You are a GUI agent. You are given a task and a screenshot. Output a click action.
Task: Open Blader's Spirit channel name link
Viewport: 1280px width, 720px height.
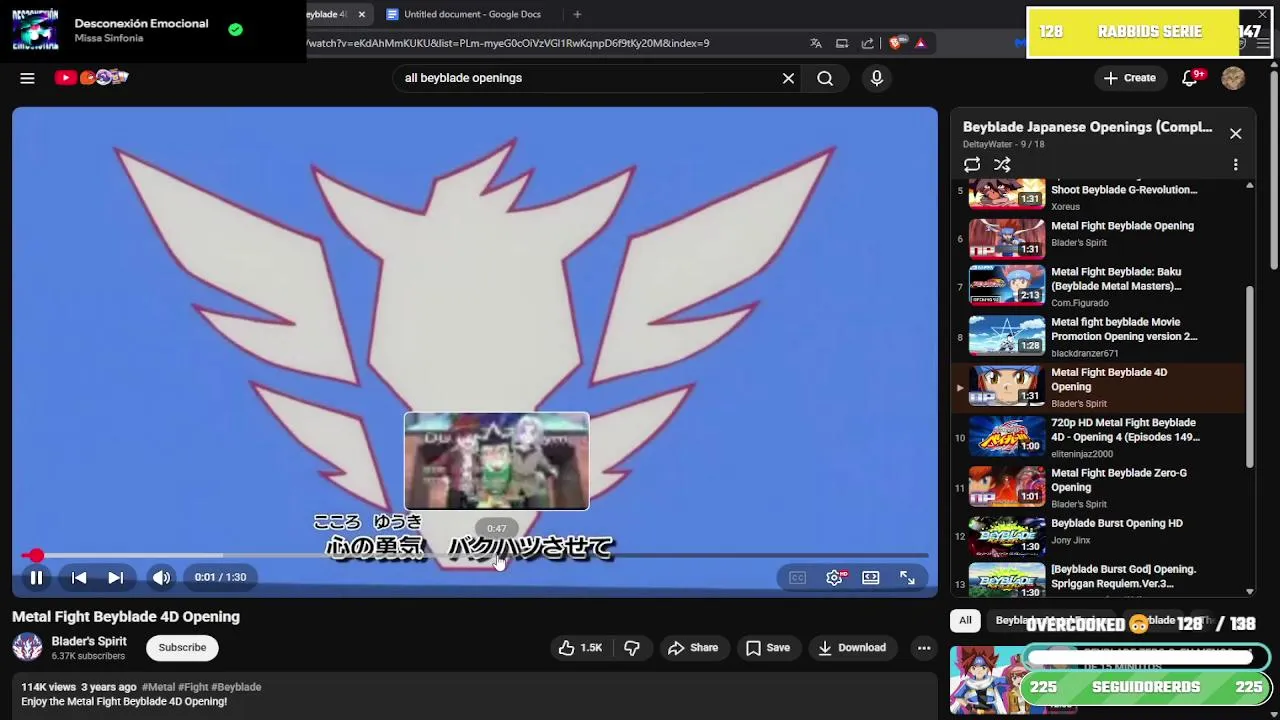tap(89, 642)
